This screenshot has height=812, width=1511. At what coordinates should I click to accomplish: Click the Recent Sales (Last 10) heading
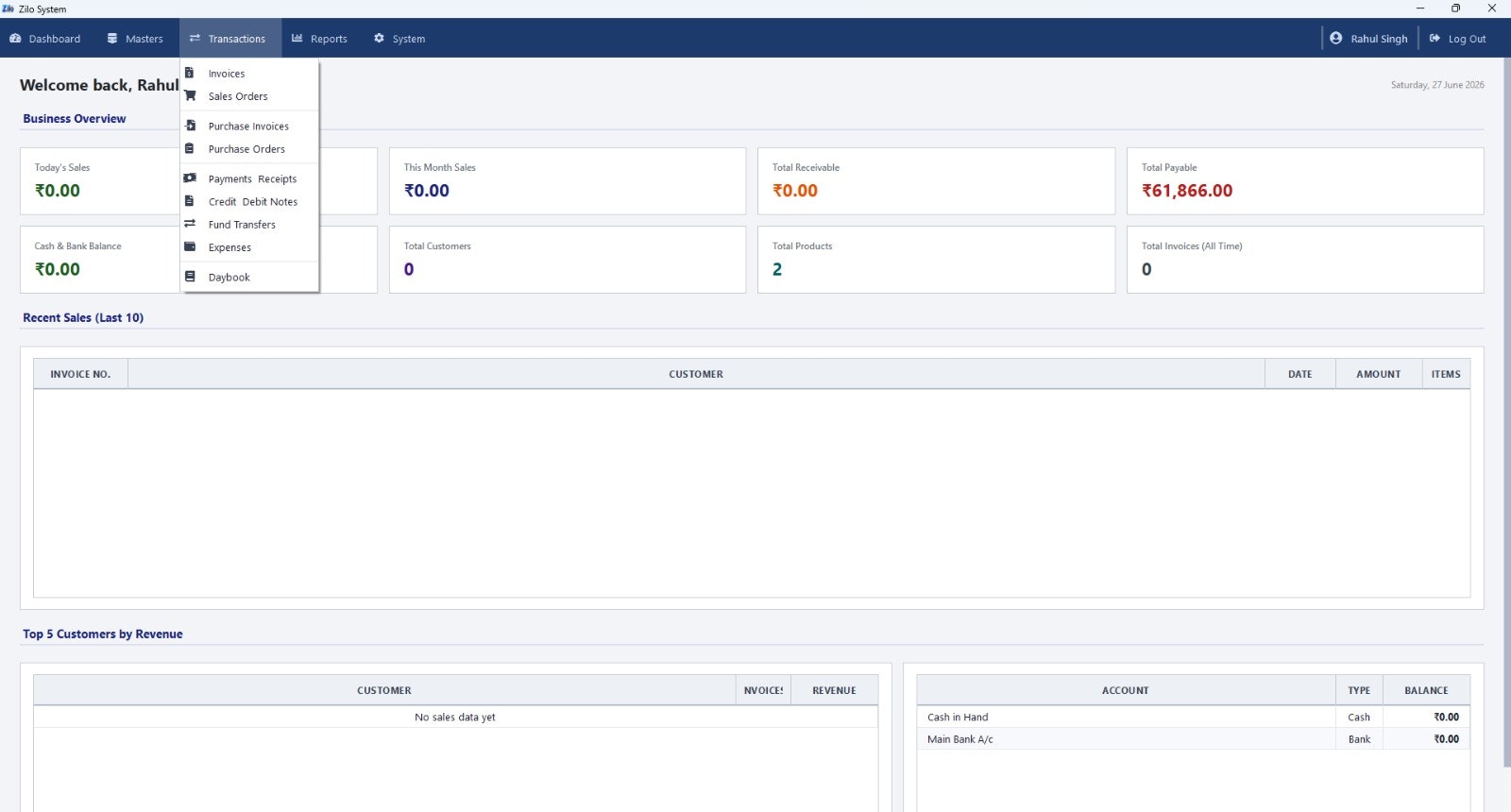pyautogui.click(x=83, y=318)
